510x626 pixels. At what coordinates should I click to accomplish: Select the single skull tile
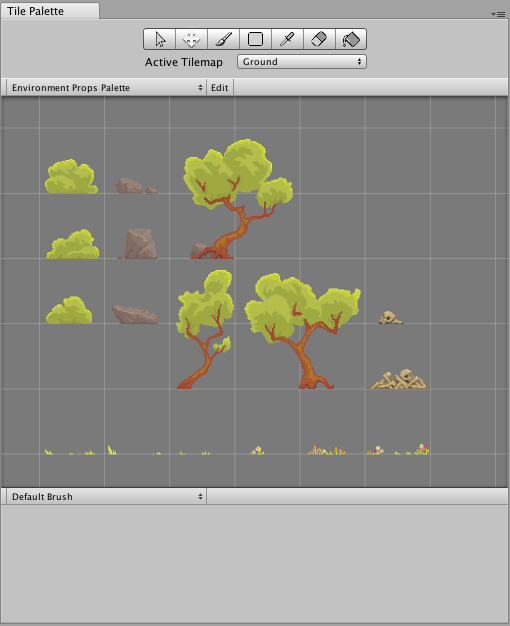(x=391, y=317)
